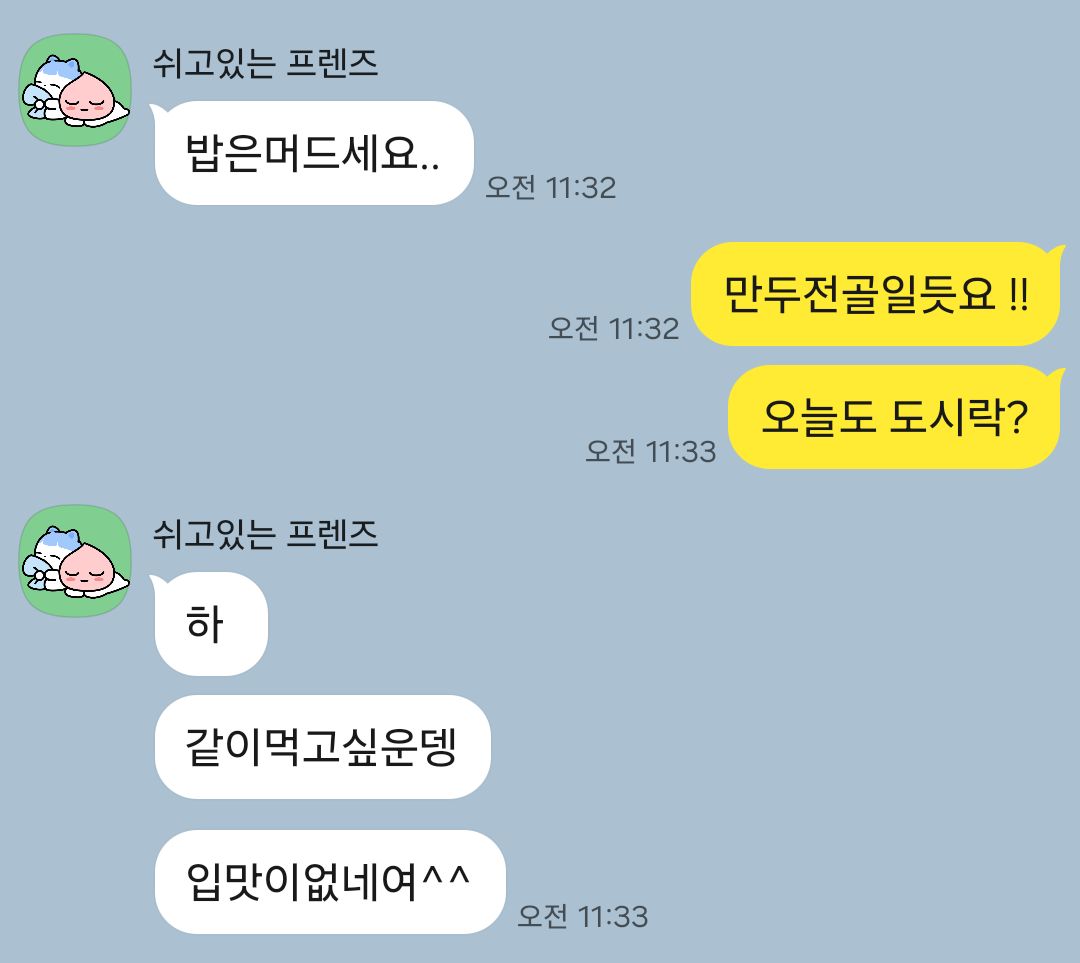Open profile picture above 밥은머드세요 message
Screen dimensions: 1080x963
click(75, 90)
